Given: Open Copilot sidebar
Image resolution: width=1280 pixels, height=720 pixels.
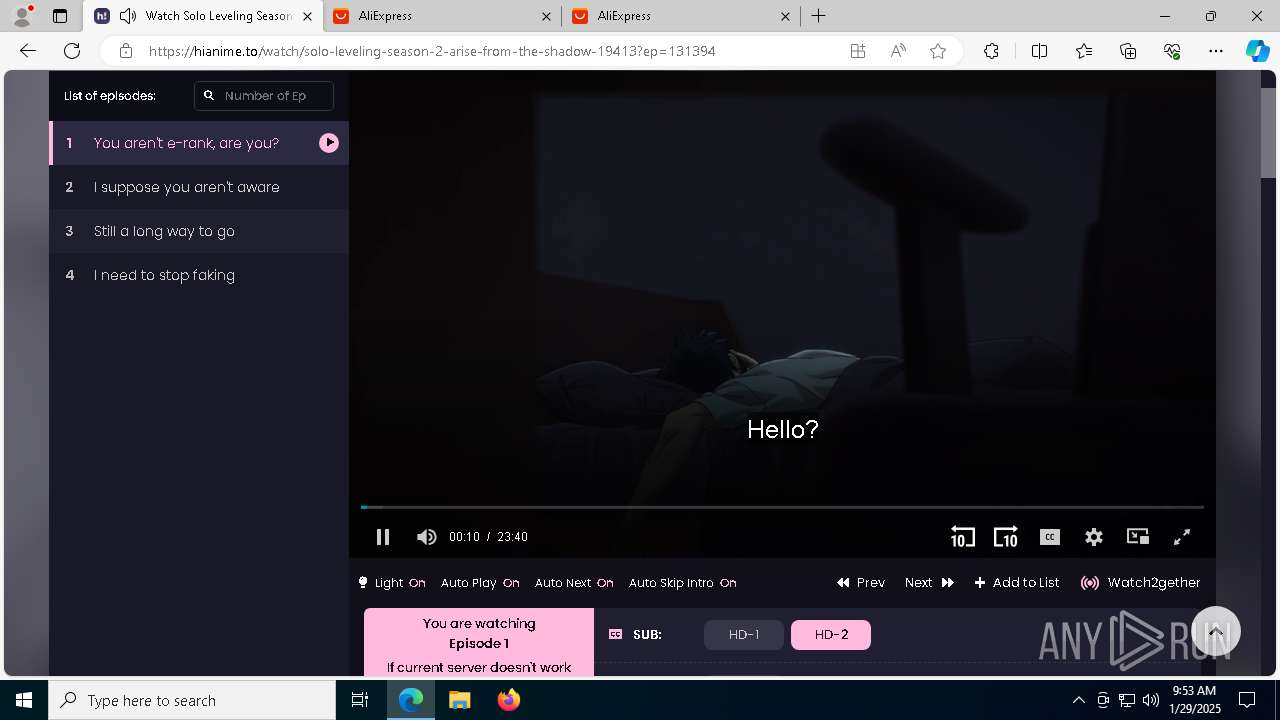Looking at the screenshot, I should tap(1258, 51).
